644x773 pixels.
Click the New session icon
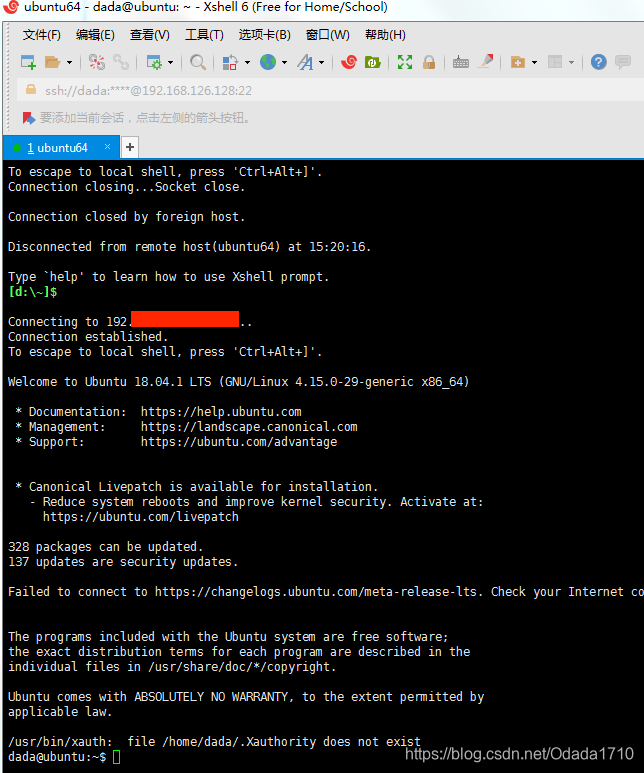[28, 62]
